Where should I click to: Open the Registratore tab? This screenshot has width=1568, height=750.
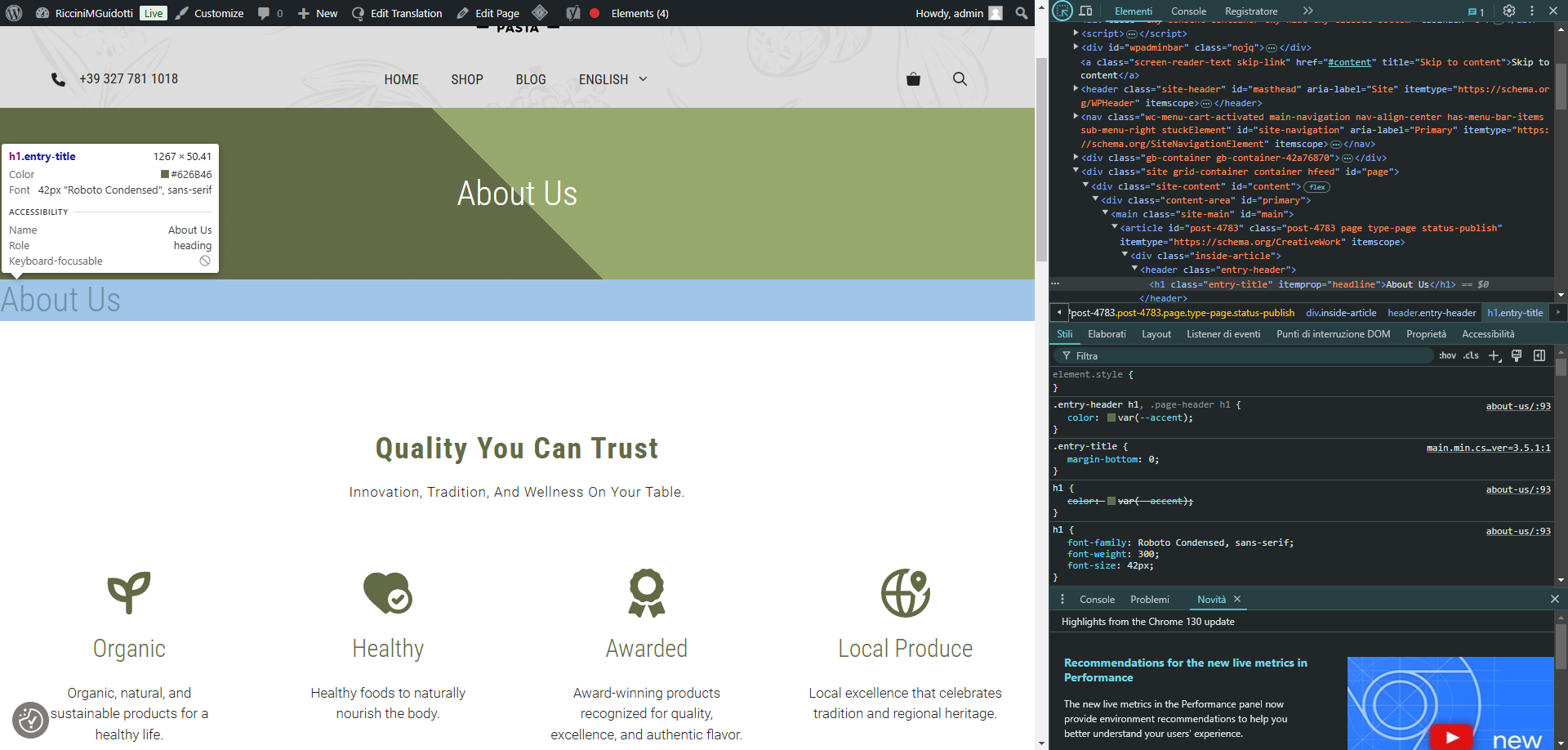tap(1251, 11)
